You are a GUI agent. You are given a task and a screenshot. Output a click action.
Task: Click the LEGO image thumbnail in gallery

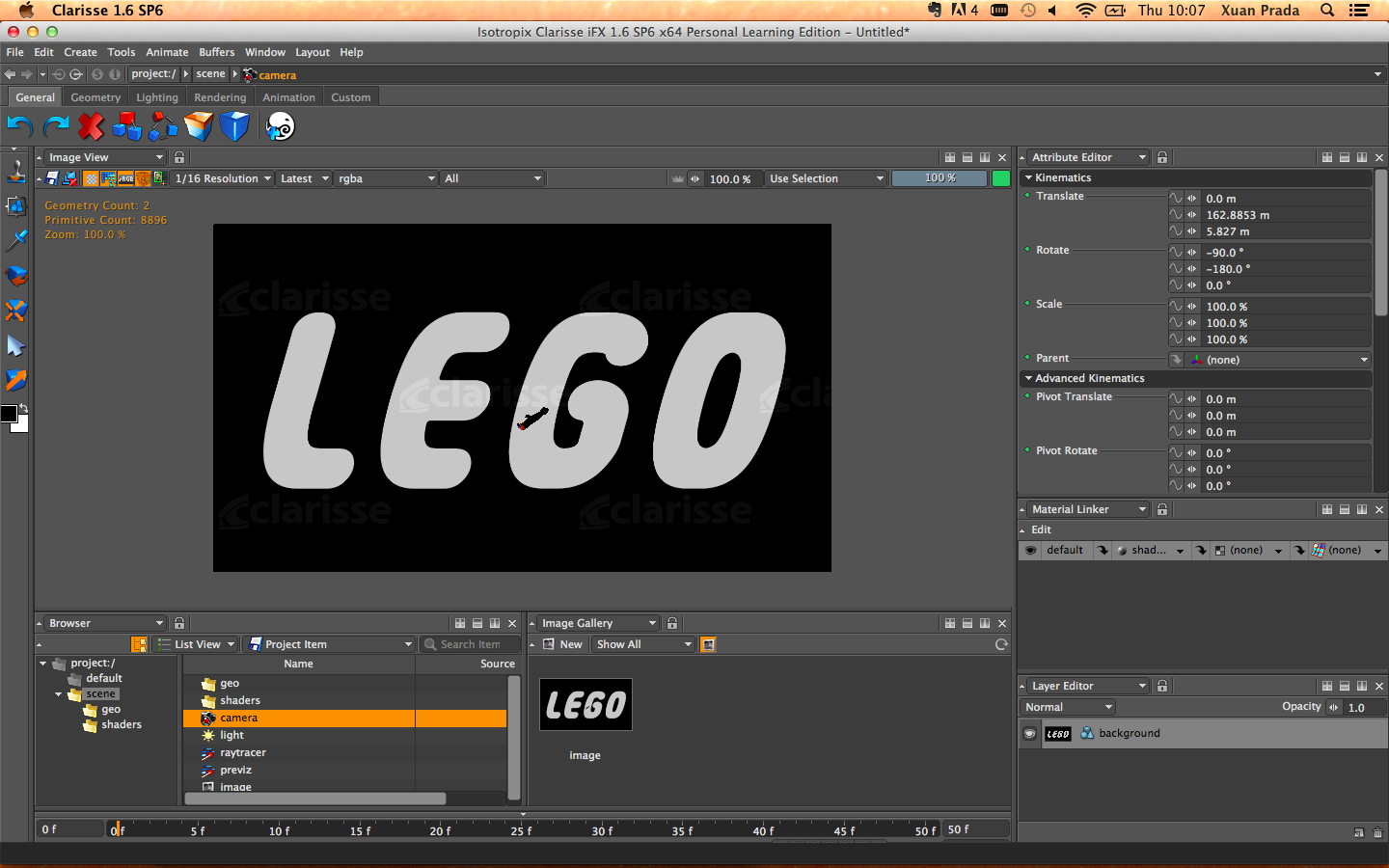coord(586,705)
